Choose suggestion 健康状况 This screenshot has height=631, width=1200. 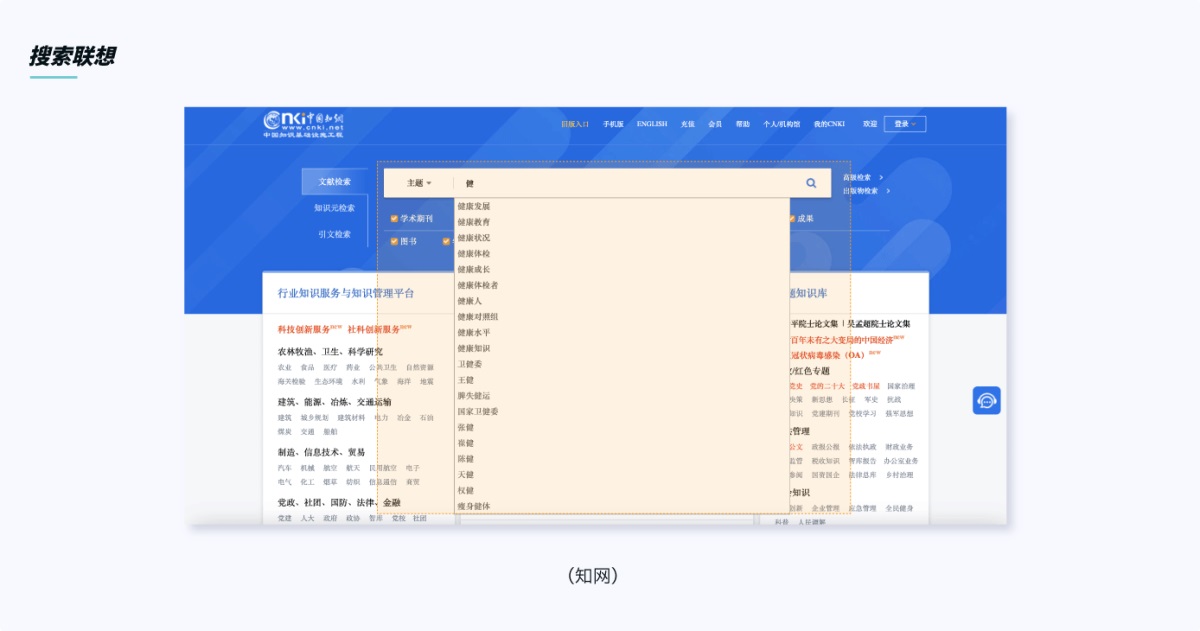pos(474,238)
